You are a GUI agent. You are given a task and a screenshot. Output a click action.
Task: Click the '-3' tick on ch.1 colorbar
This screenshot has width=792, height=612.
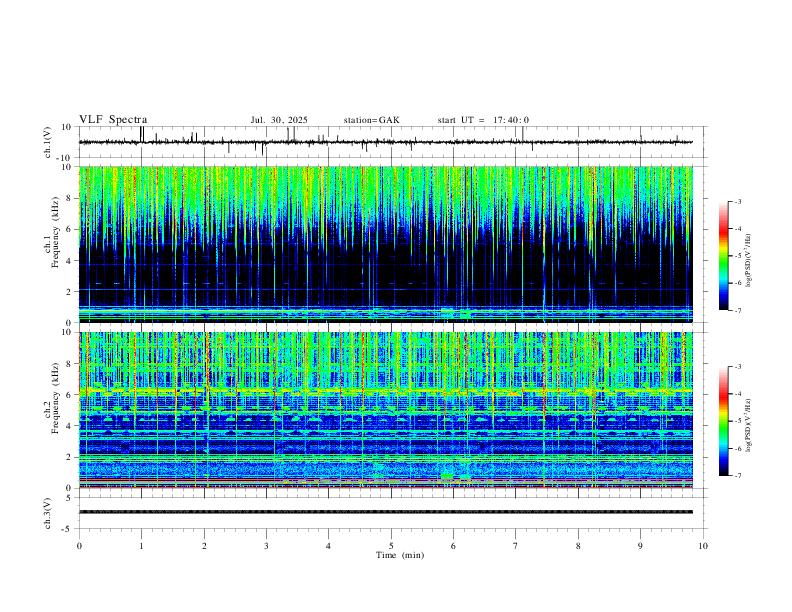coord(737,201)
